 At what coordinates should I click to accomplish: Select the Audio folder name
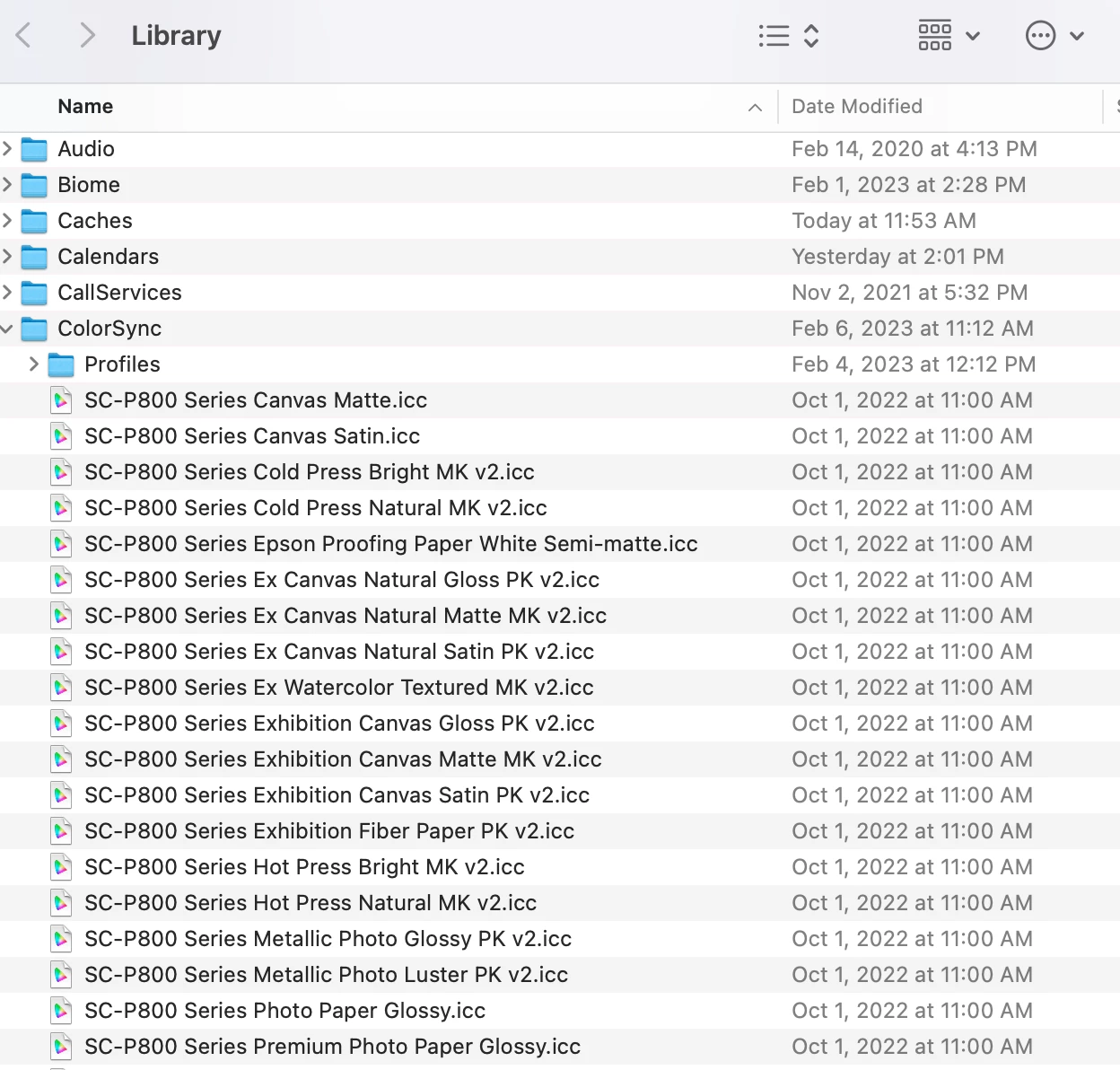pyautogui.click(x=86, y=149)
